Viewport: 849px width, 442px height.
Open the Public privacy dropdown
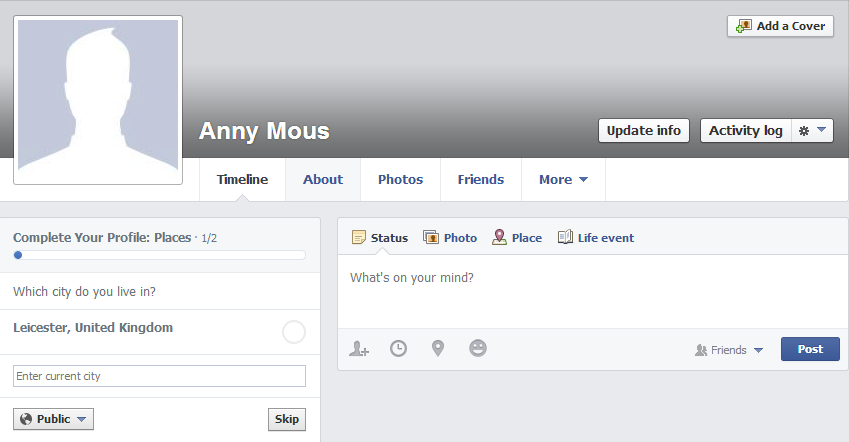pyautogui.click(x=53, y=419)
